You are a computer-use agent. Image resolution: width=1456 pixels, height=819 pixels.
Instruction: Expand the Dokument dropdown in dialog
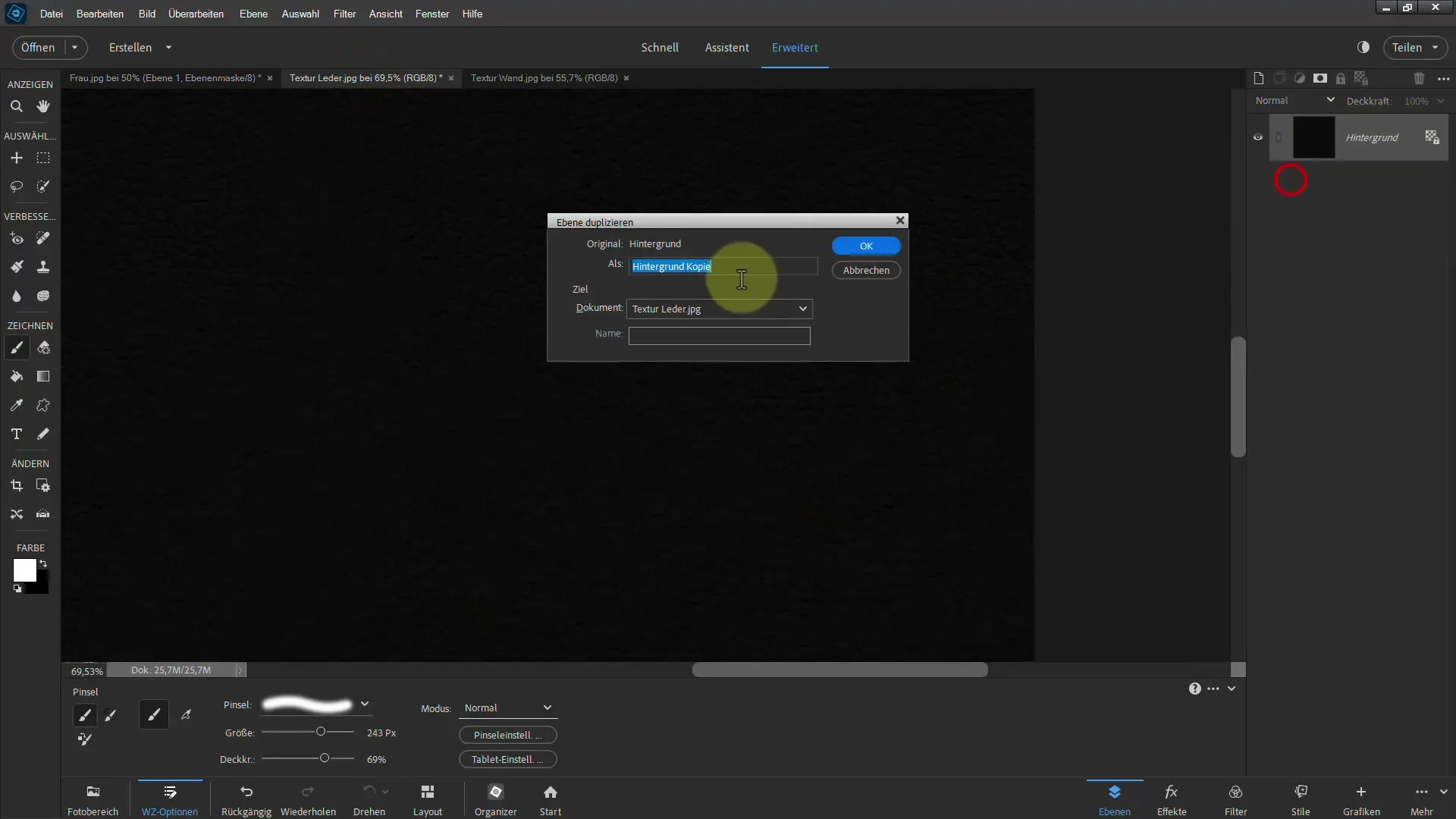click(804, 308)
